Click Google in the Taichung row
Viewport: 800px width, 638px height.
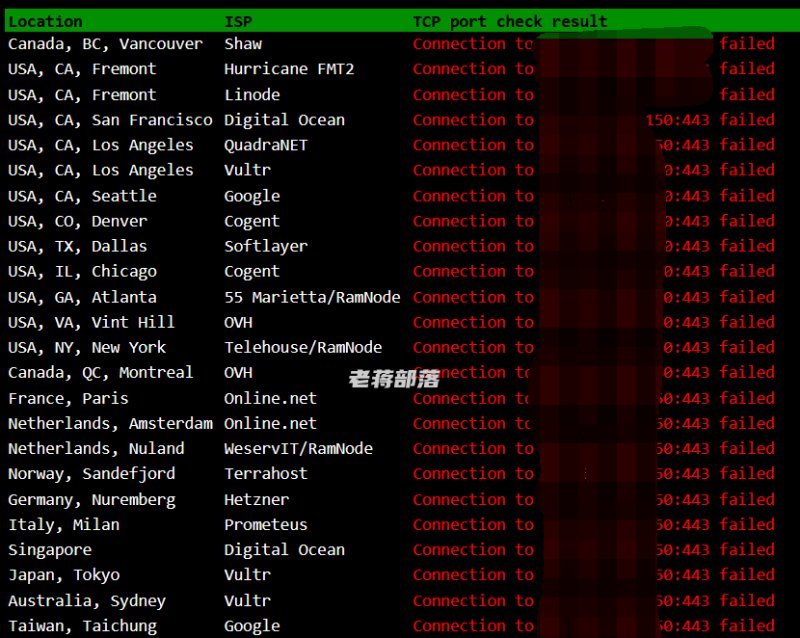point(252,627)
